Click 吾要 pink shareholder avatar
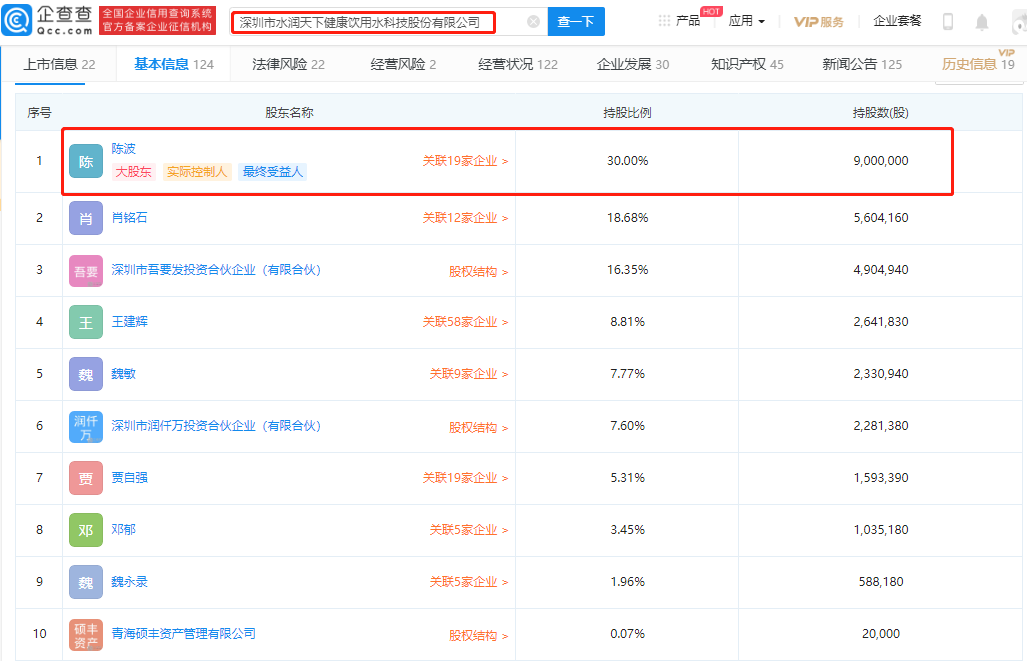The height and width of the screenshot is (661, 1027). tap(86, 270)
